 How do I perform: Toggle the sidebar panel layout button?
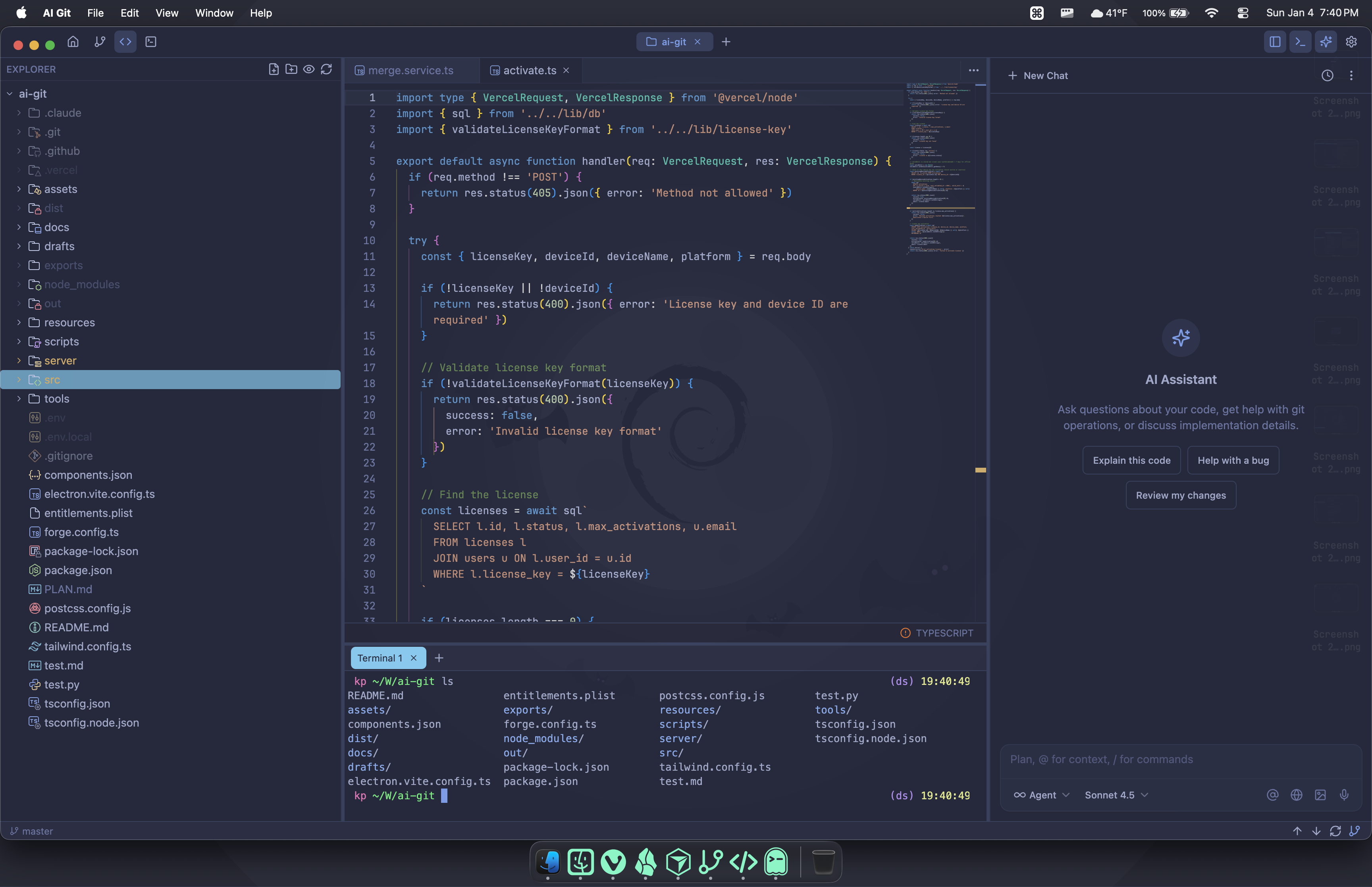click(x=1275, y=41)
